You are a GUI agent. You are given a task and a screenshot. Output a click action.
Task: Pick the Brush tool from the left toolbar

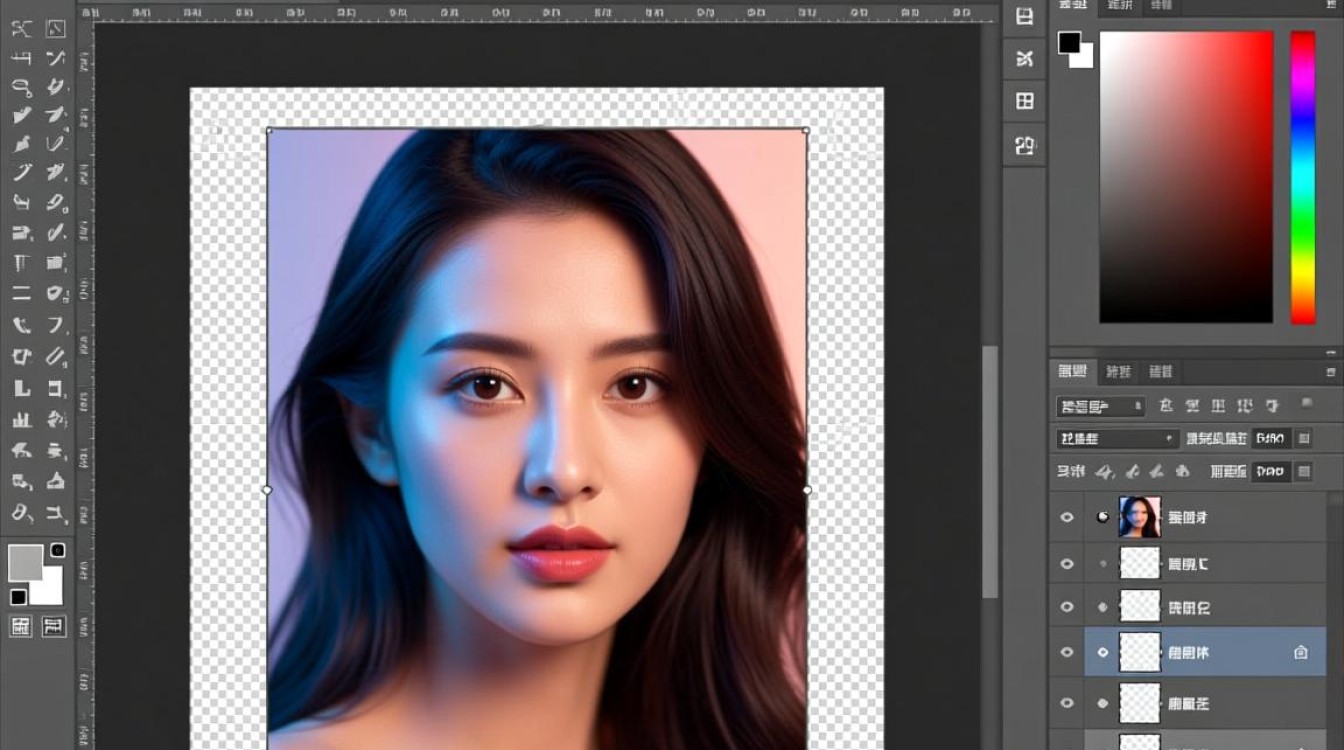[x=20, y=143]
